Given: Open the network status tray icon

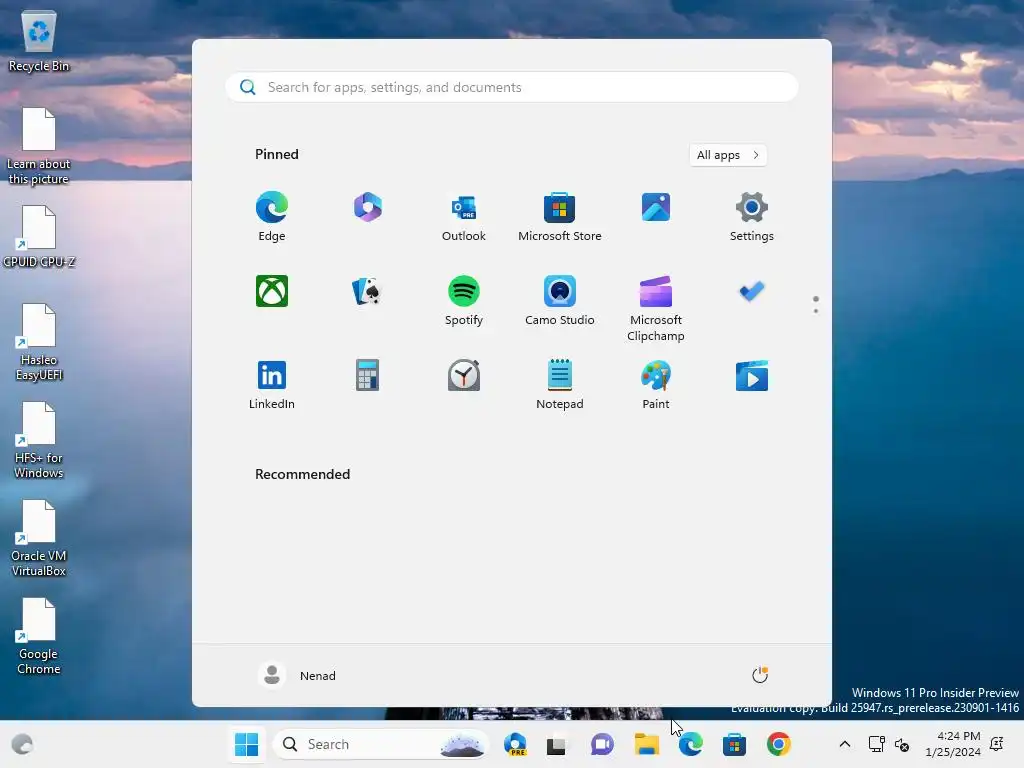Looking at the screenshot, I should (x=876, y=744).
